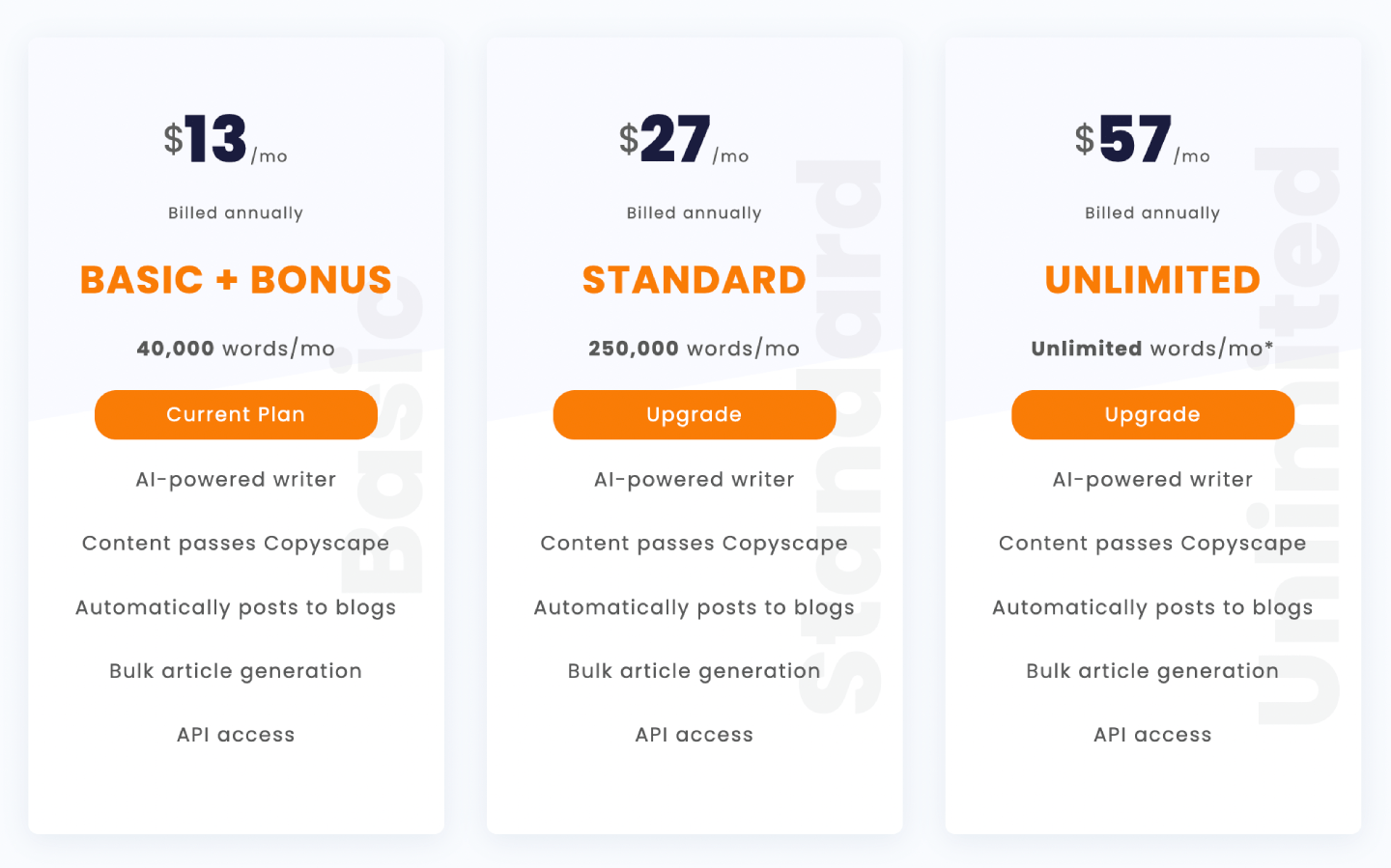This screenshot has width=1391, height=868.
Task: Select the UNLIMITED plan heading
Action: tap(1152, 280)
